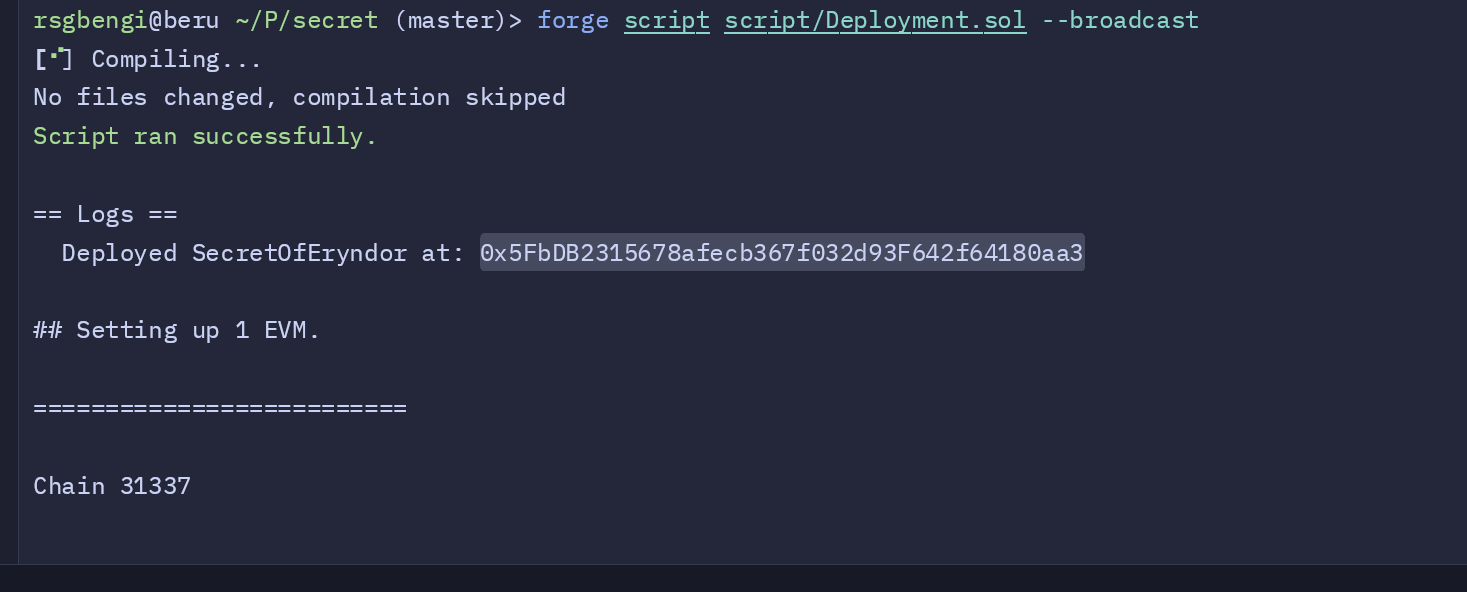
Task: Click the underlined 'script' subcommand word
Action: click(x=666, y=20)
